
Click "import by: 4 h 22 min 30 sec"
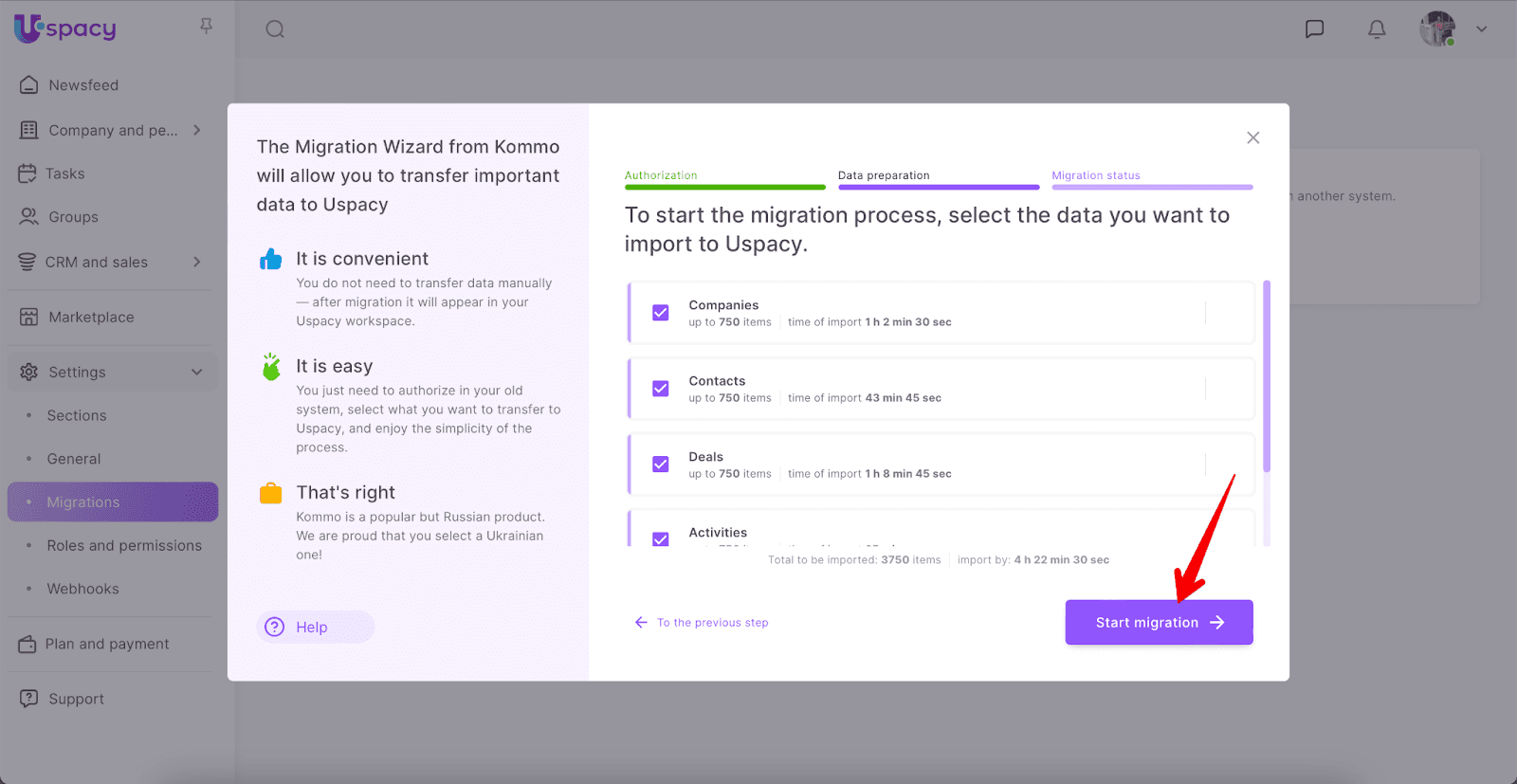1033,560
